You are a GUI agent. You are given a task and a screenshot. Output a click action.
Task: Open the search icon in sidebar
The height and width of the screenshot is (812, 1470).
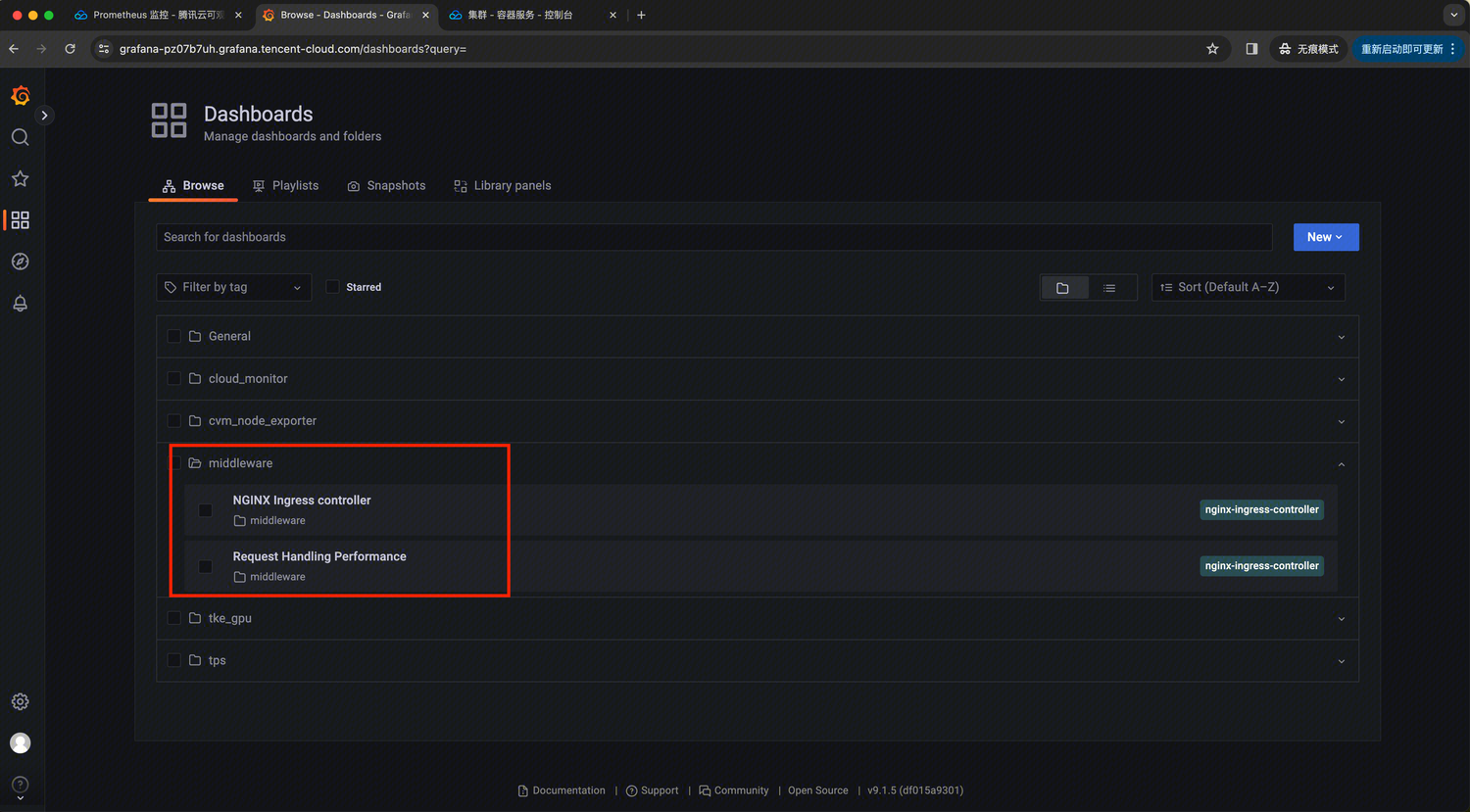pos(20,137)
